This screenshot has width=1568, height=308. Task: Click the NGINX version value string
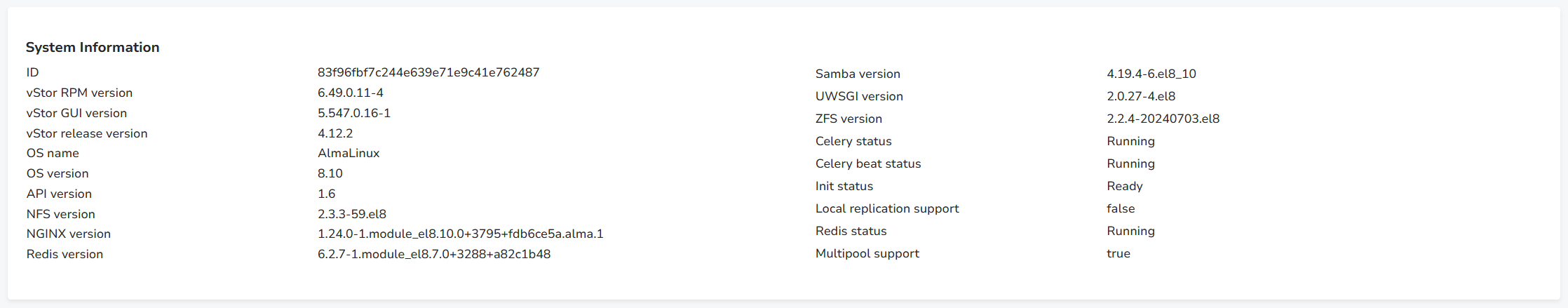point(460,234)
